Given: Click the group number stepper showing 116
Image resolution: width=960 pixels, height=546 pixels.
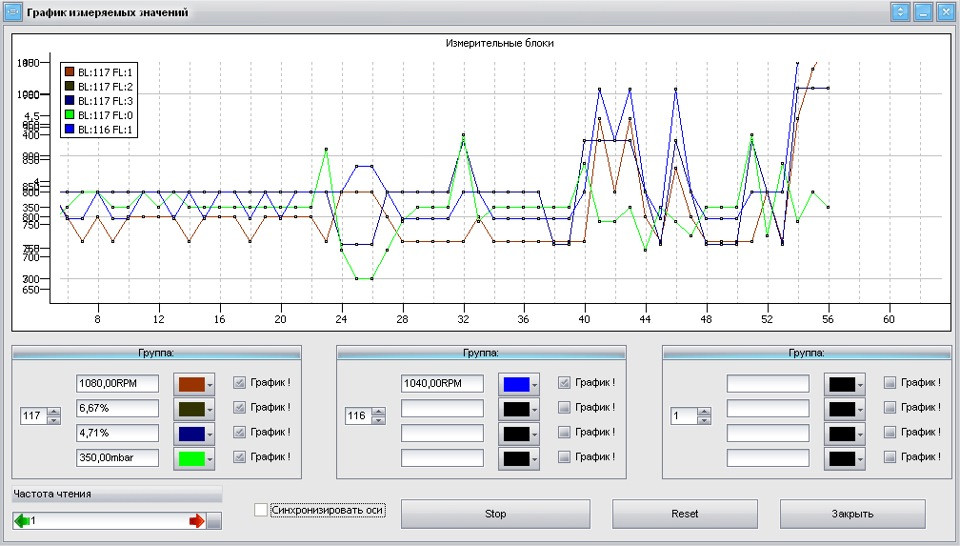Looking at the screenshot, I should pyautogui.click(x=366, y=416).
